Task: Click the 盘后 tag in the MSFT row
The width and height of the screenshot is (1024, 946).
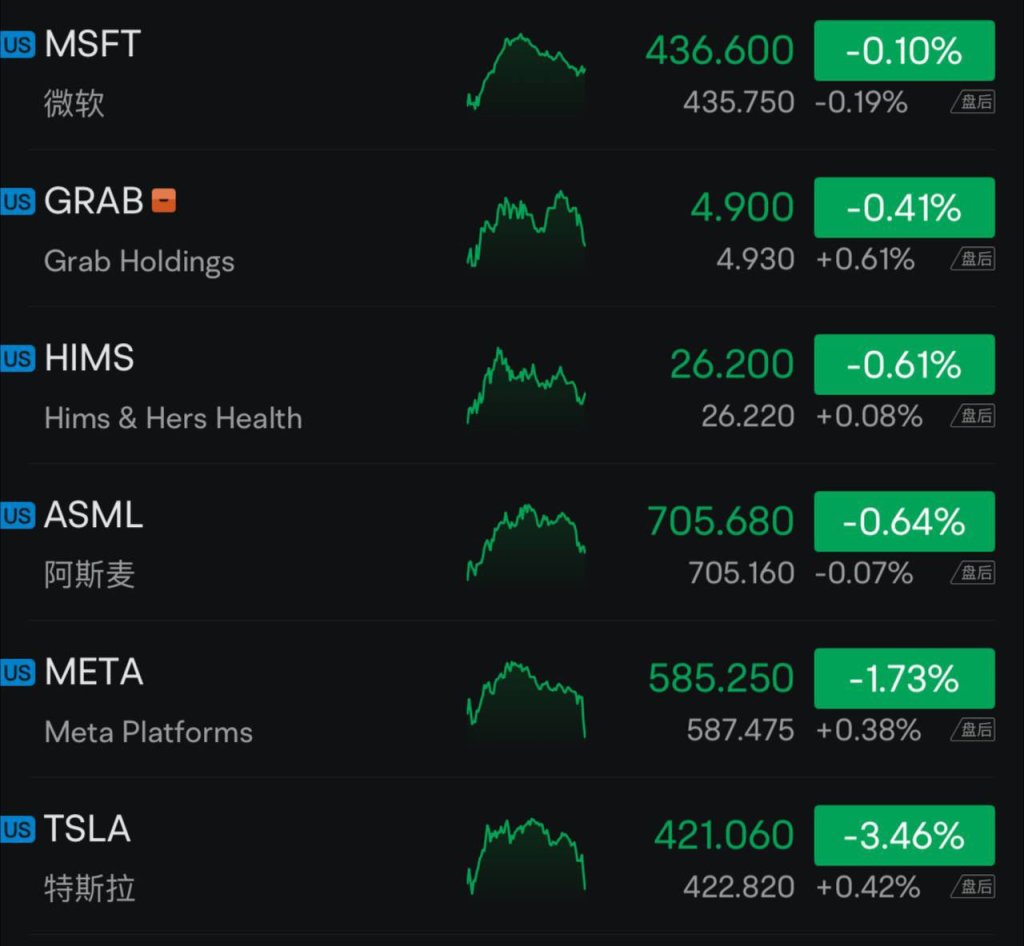Action: tap(973, 102)
